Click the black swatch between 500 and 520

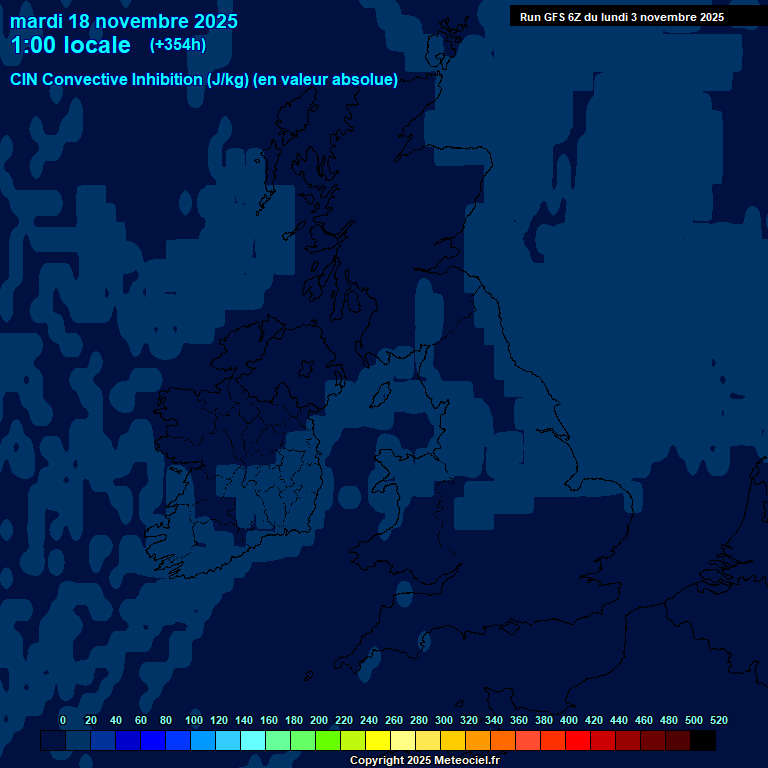coord(703,740)
